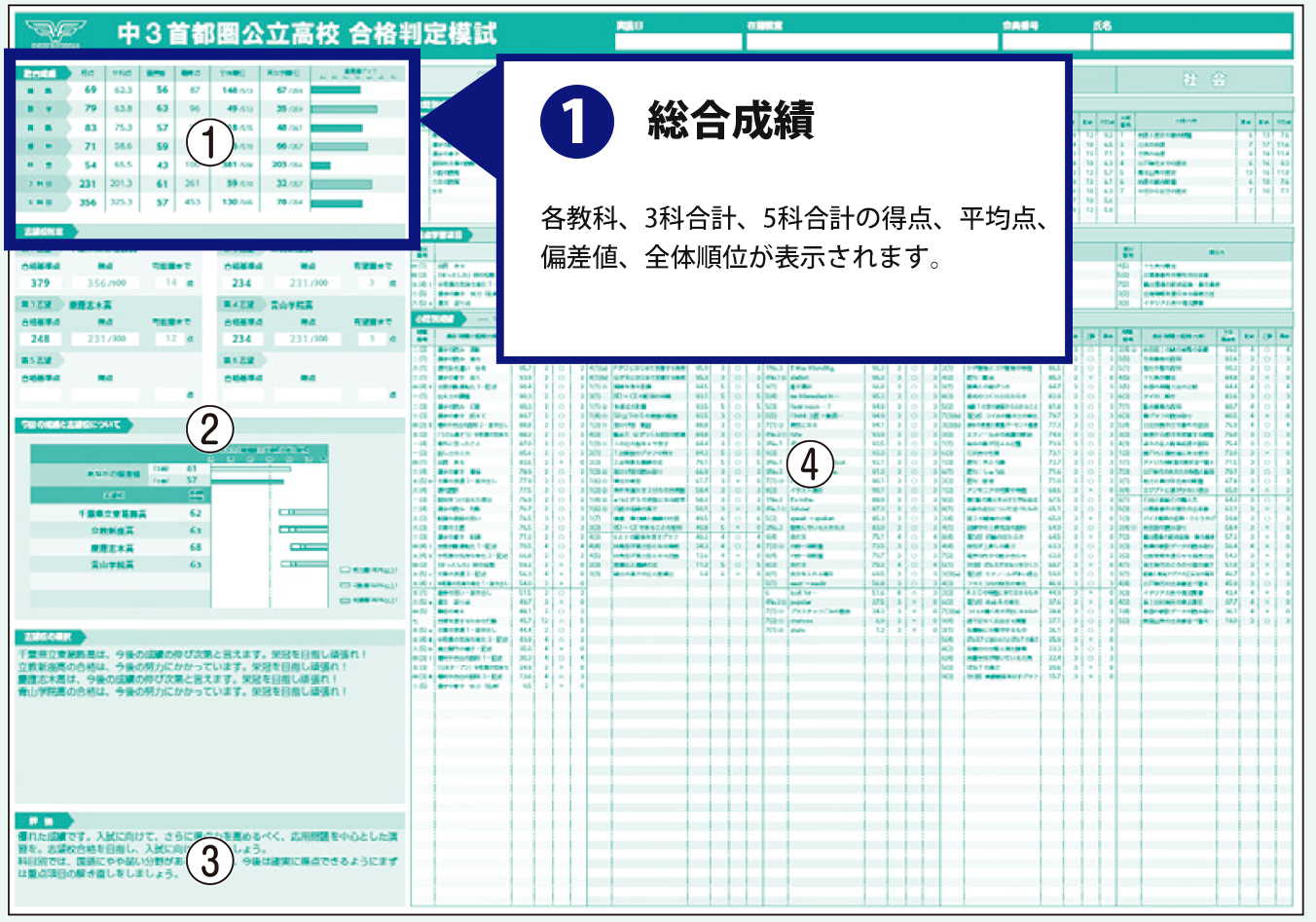Click the winged logo in the header
This screenshot has height=922, width=1316.
(x=55, y=32)
